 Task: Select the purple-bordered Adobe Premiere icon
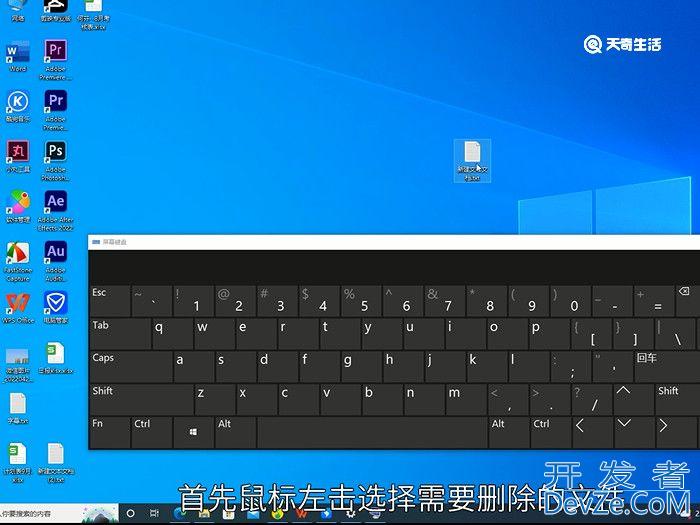(55, 60)
